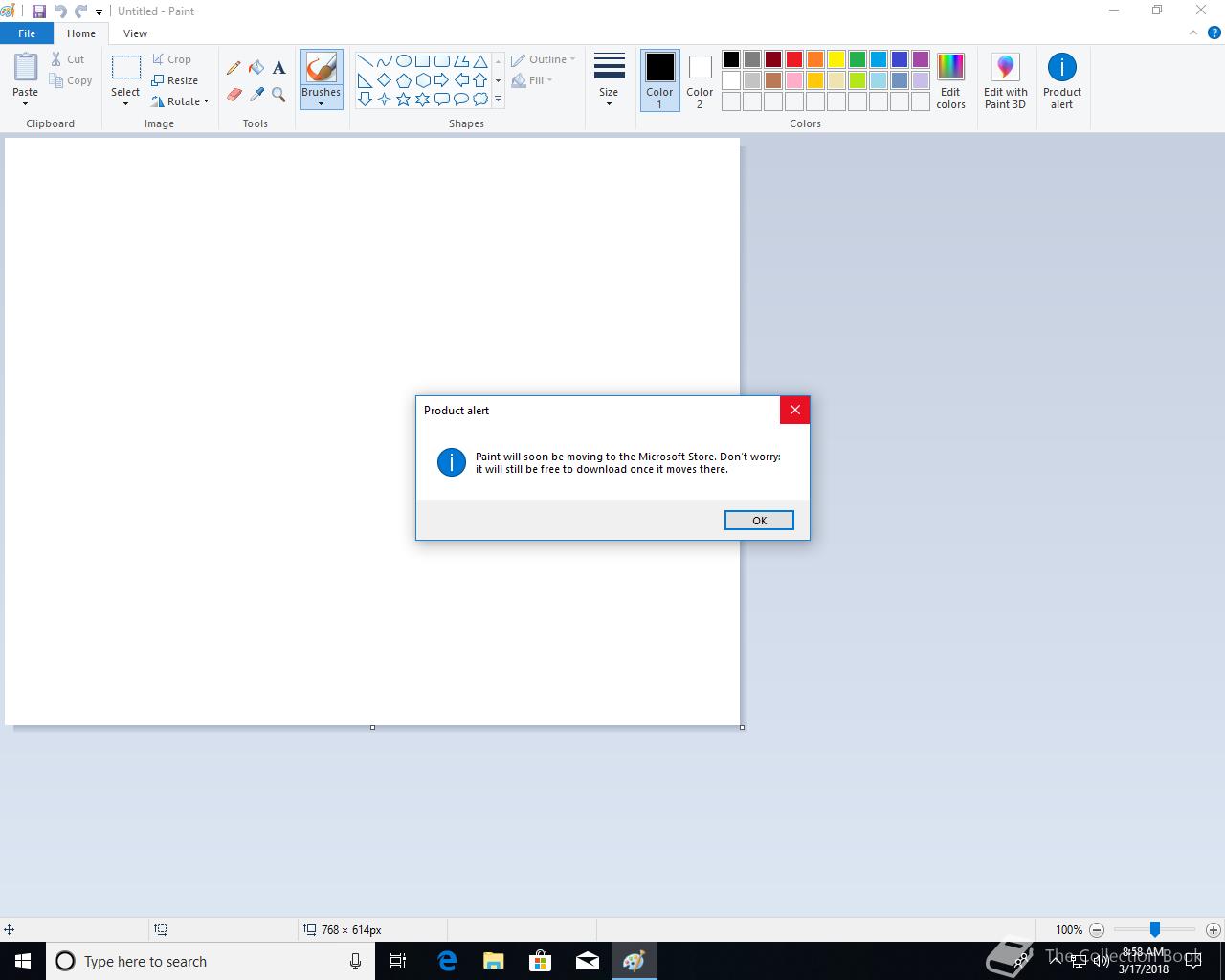Pick the yellow color swatch
The height and width of the screenshot is (980, 1225).
836,59
